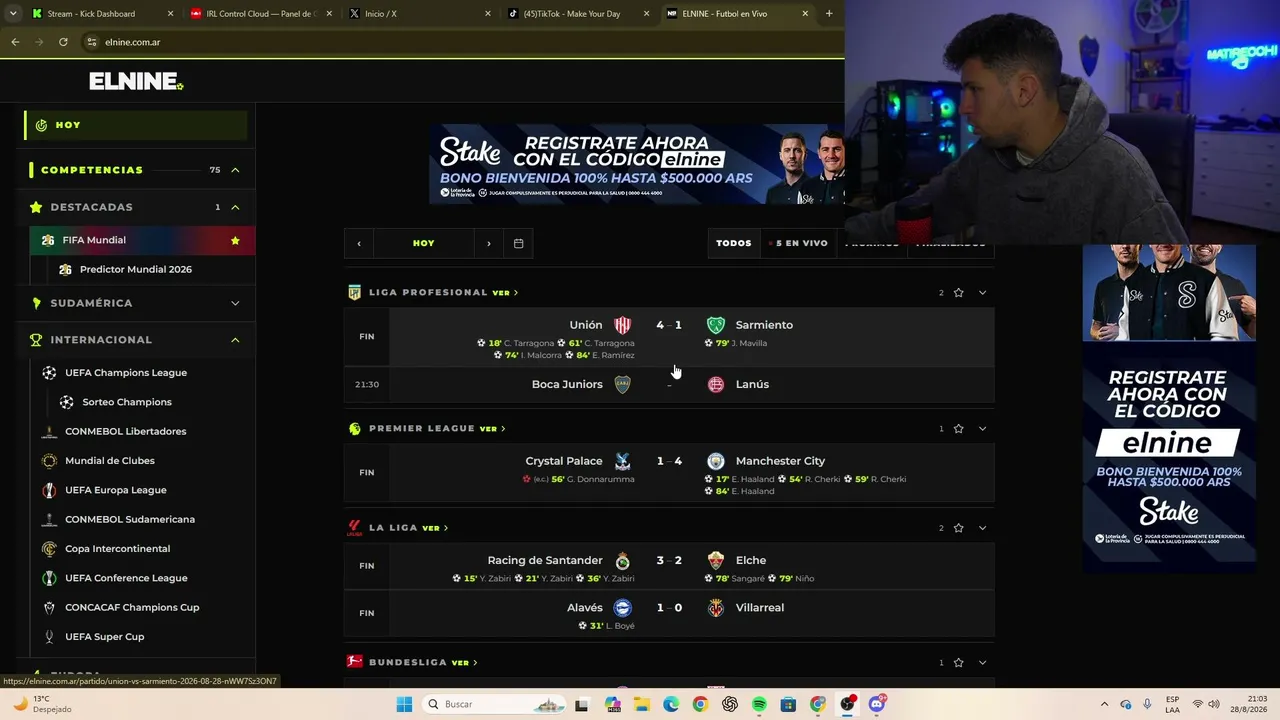This screenshot has height=720, width=1280.
Task: Click the Unión club crest
Action: (x=623, y=325)
